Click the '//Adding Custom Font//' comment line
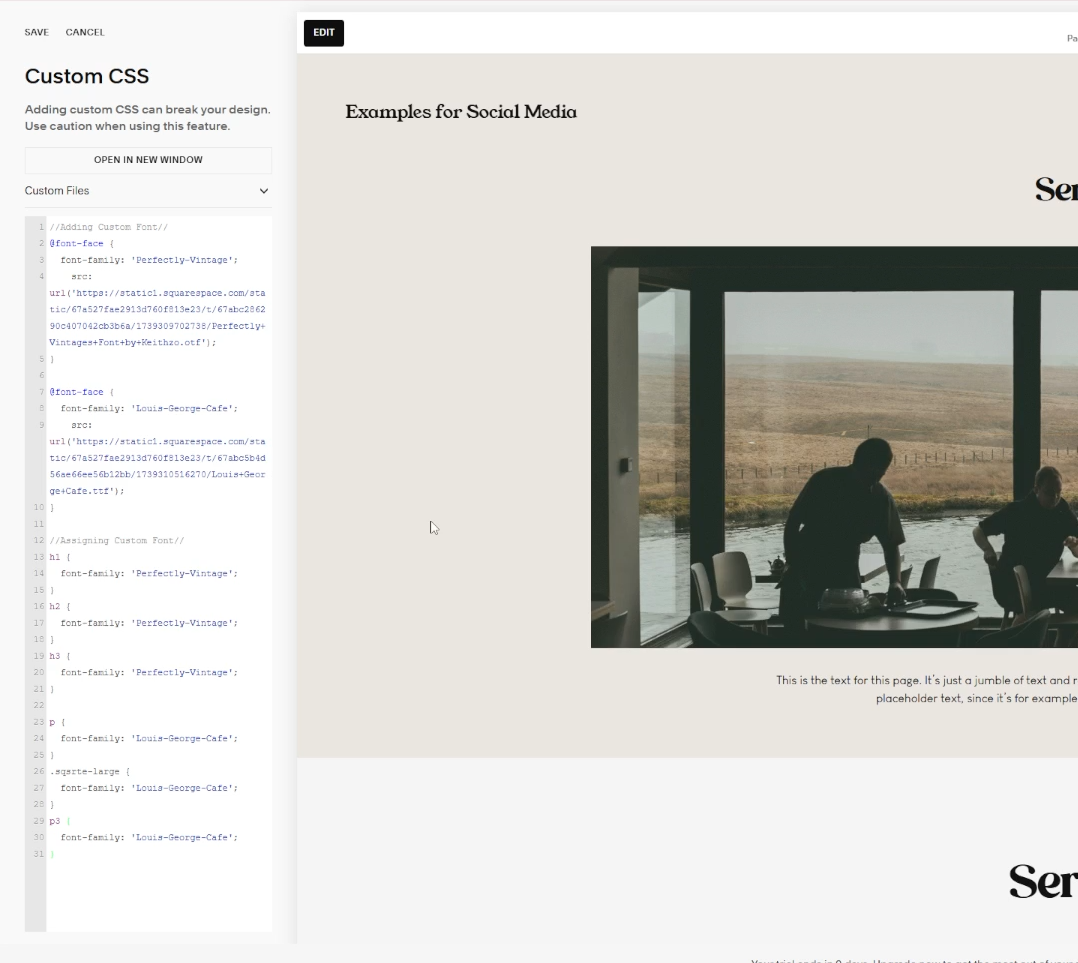This screenshot has height=963, width=1078. (109, 227)
